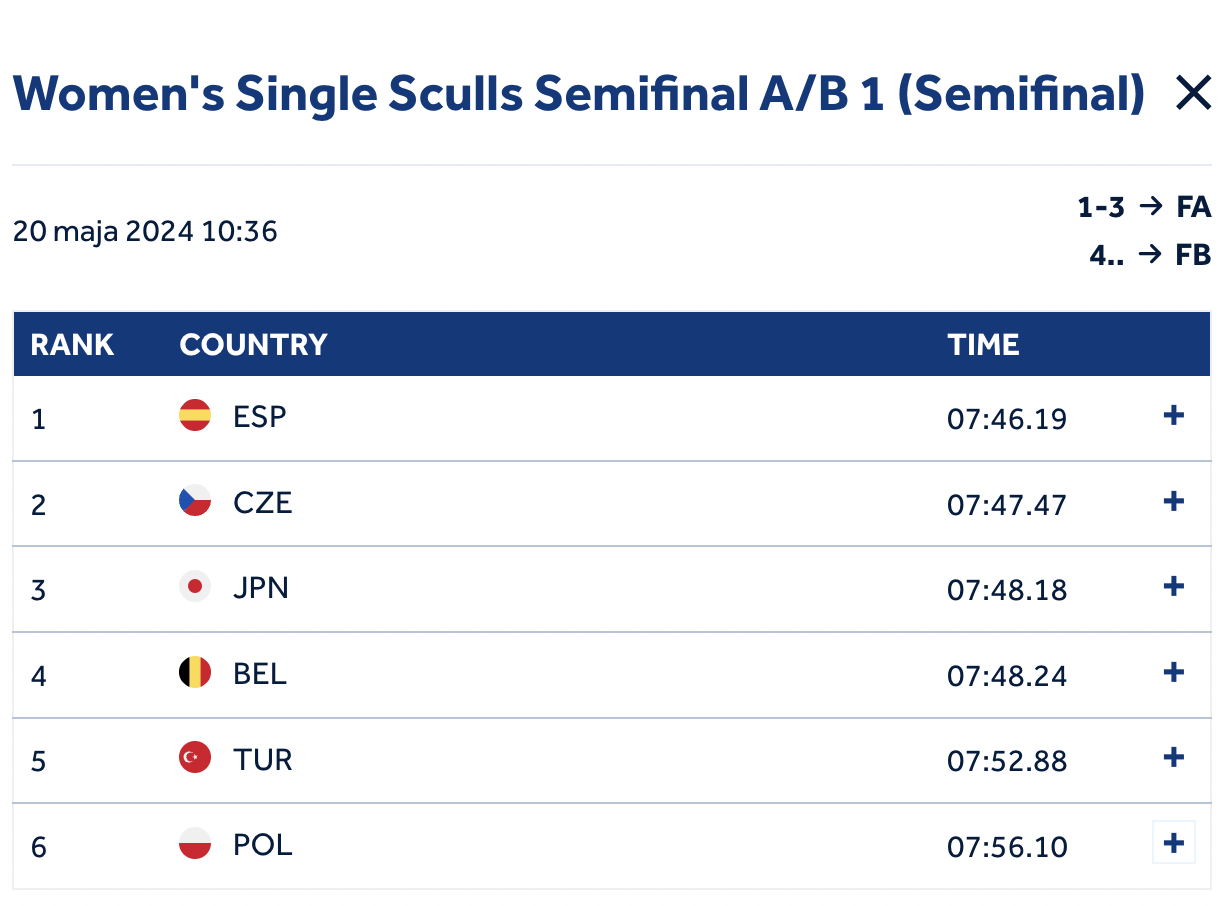Expand the ESP row details
Viewport: 1230px width, 906px height.
point(1174,416)
